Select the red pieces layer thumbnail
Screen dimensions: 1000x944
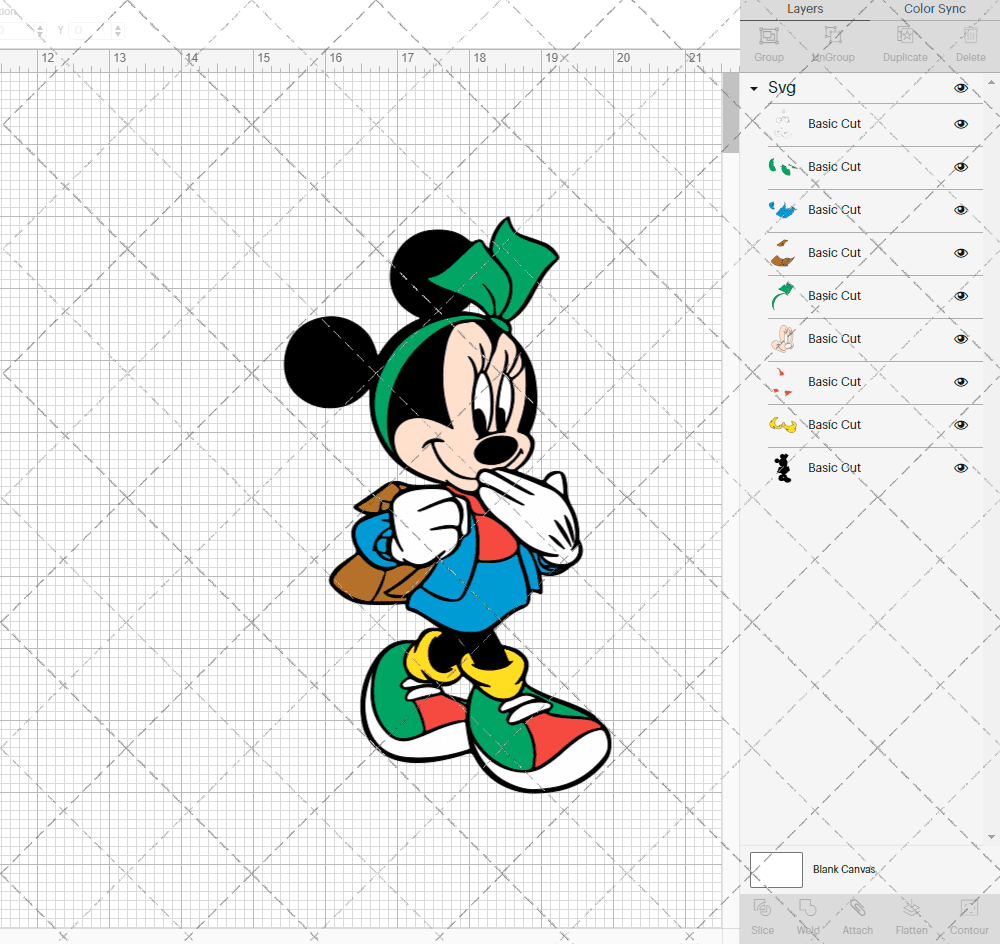(x=783, y=382)
